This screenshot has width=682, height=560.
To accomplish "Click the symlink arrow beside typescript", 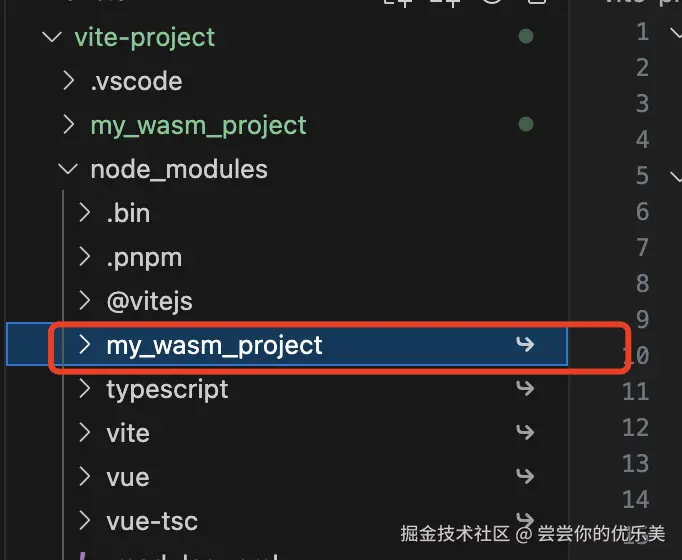I will tap(524, 389).
